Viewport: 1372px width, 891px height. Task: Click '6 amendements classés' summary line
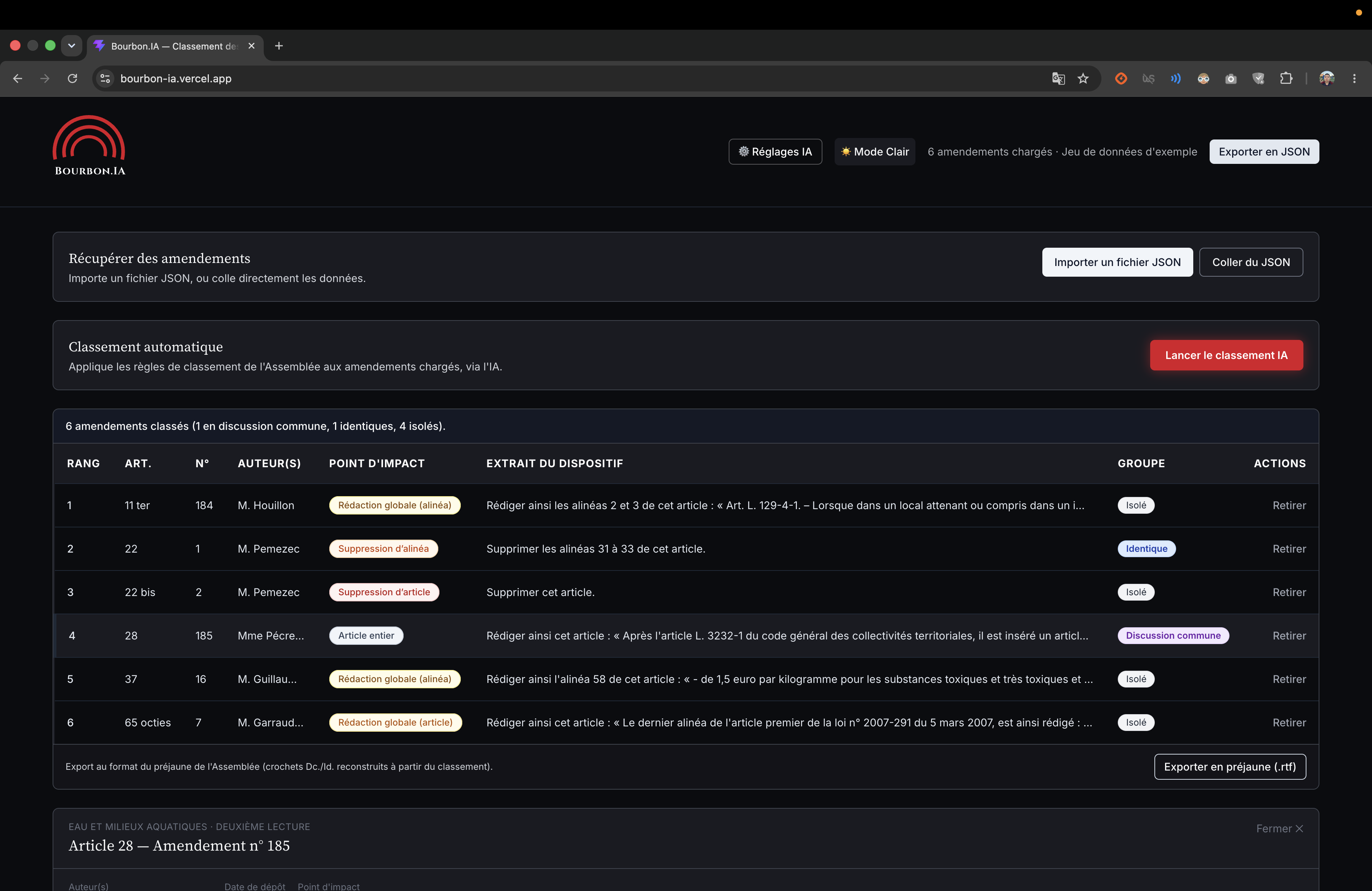tap(255, 426)
